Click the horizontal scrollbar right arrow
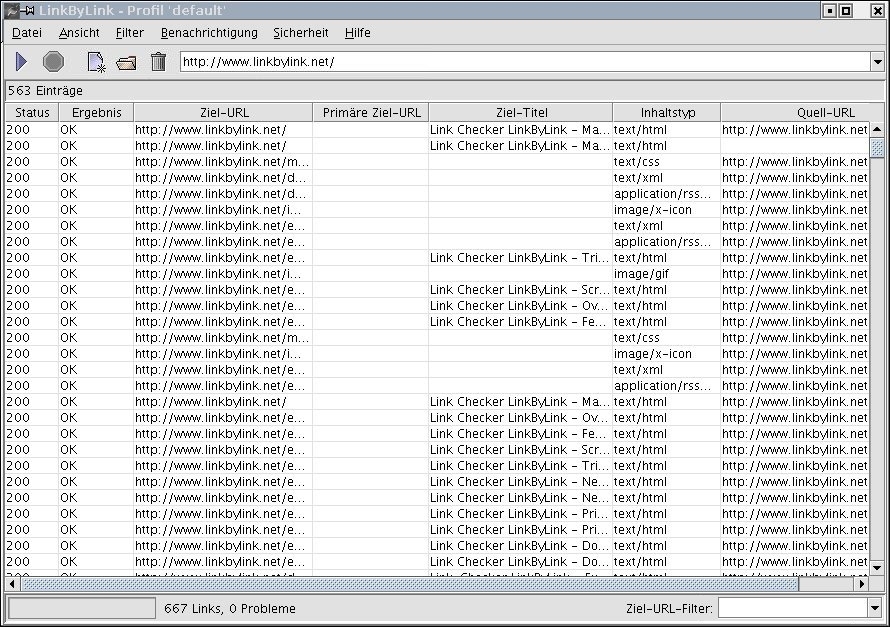The height and width of the screenshot is (627, 890). tap(862, 583)
